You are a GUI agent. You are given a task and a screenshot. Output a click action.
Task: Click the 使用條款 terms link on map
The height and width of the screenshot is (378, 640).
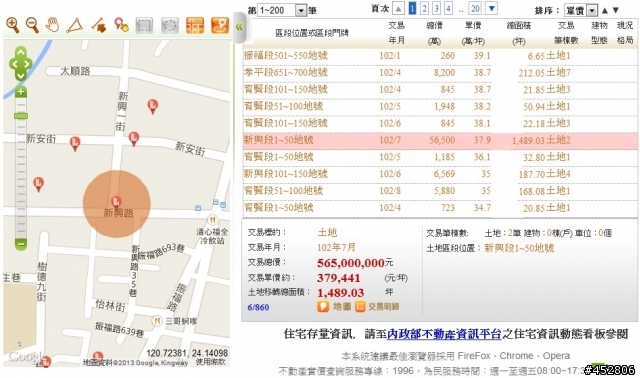(x=211, y=362)
